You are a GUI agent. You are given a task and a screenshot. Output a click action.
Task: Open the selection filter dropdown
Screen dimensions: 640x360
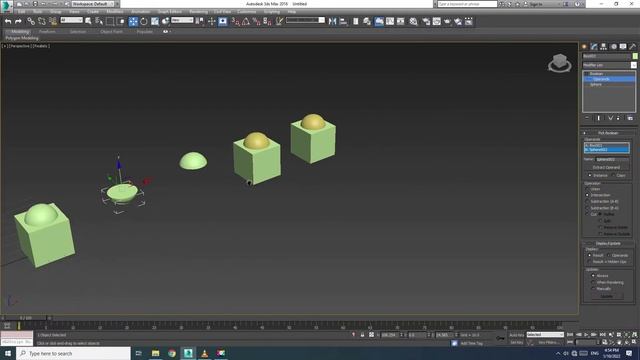click(x=71, y=20)
